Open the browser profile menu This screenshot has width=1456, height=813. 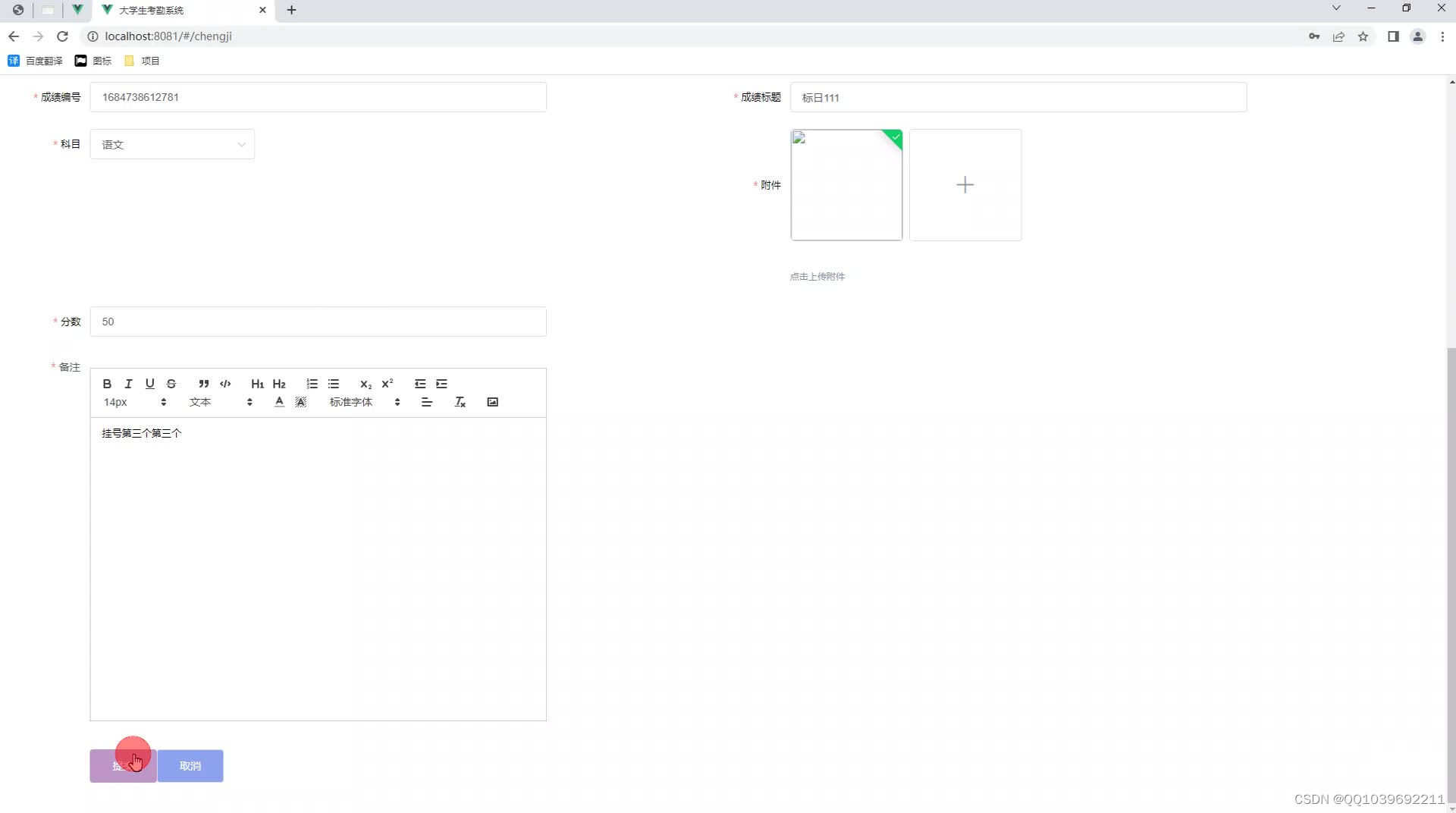[x=1417, y=36]
